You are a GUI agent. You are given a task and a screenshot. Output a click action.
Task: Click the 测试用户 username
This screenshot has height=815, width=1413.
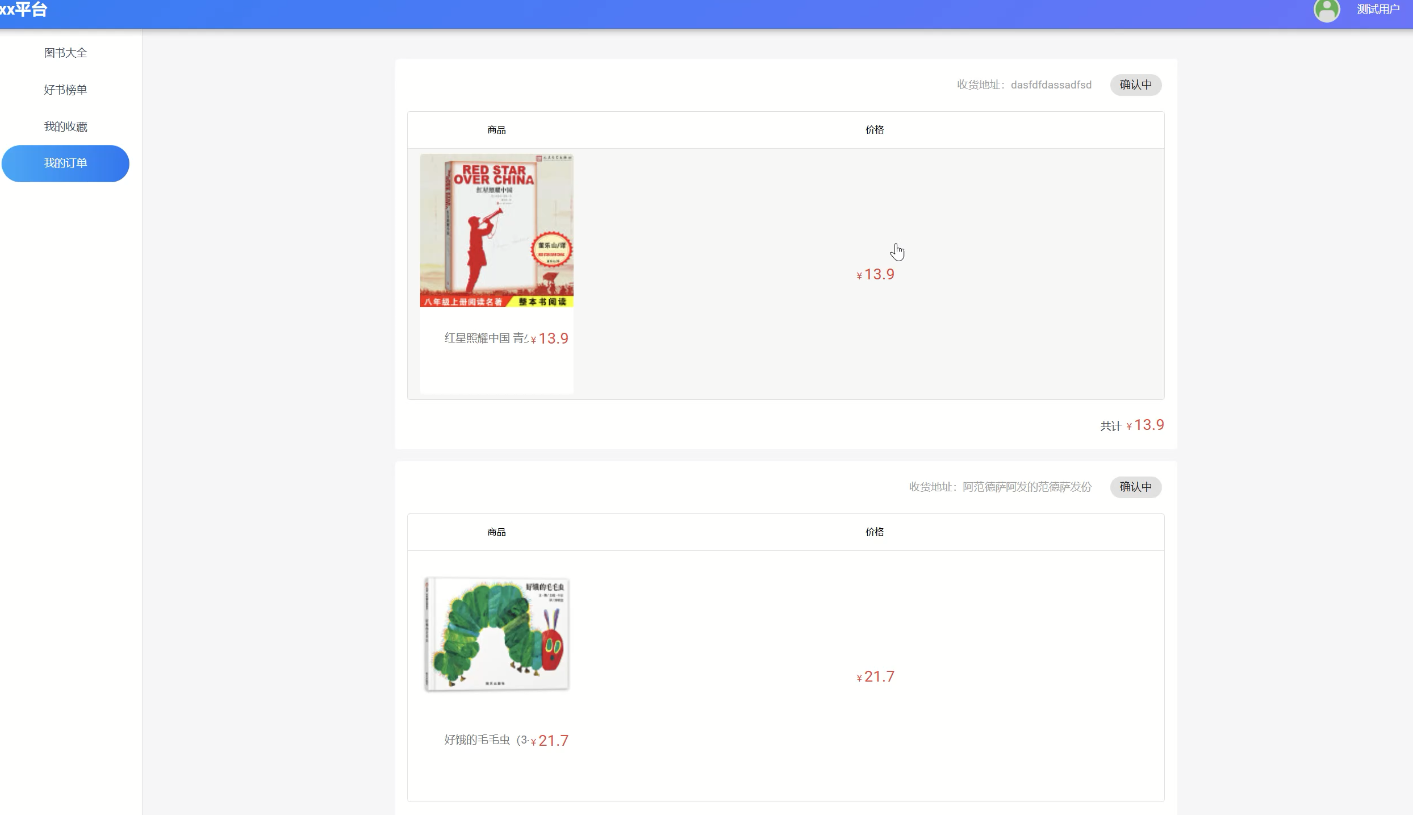[1378, 10]
